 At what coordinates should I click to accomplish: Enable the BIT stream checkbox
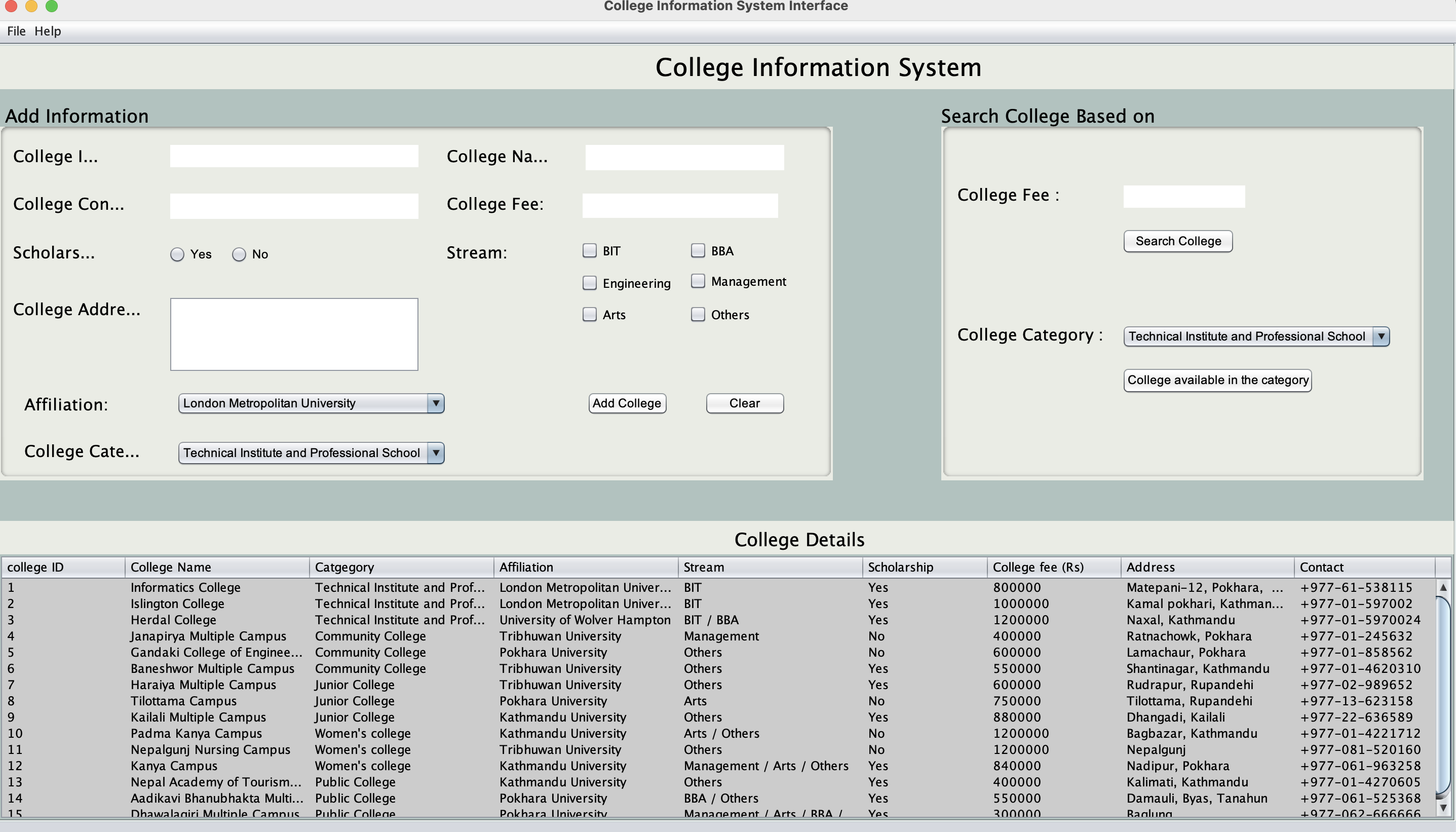589,250
